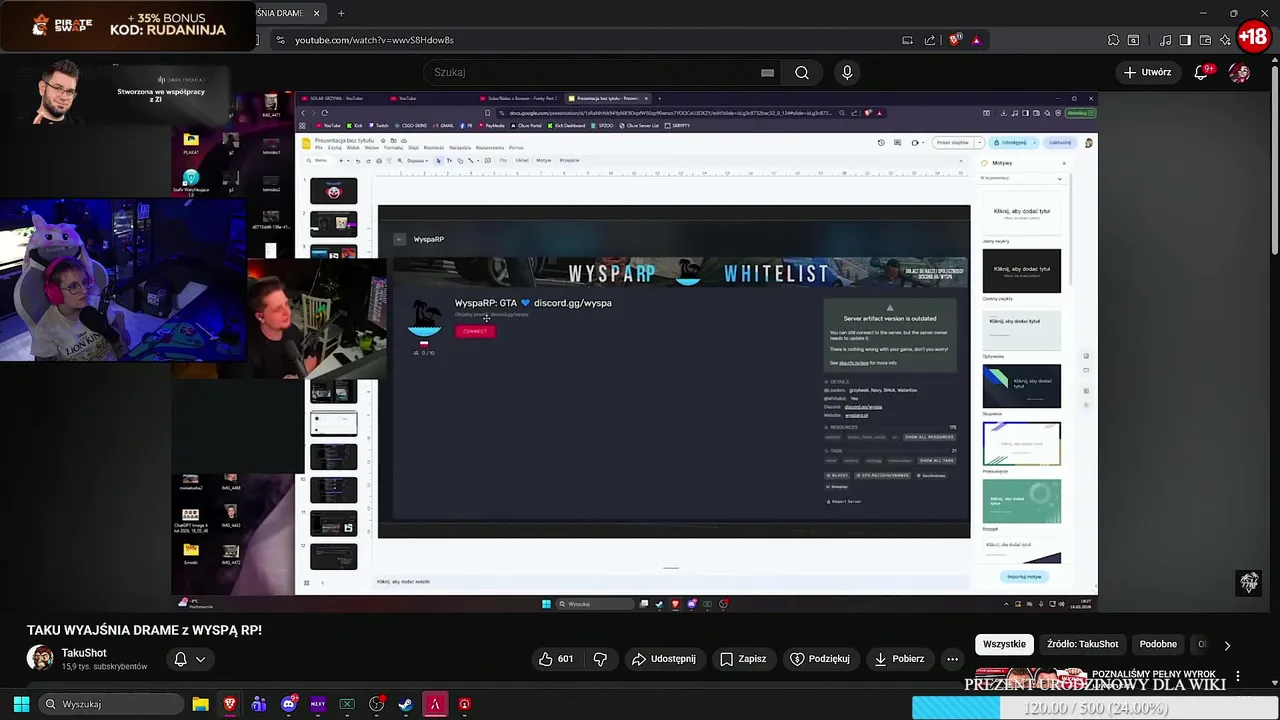Dislike this video
Viewport: 1280px width, 720px height.
pos(600,659)
